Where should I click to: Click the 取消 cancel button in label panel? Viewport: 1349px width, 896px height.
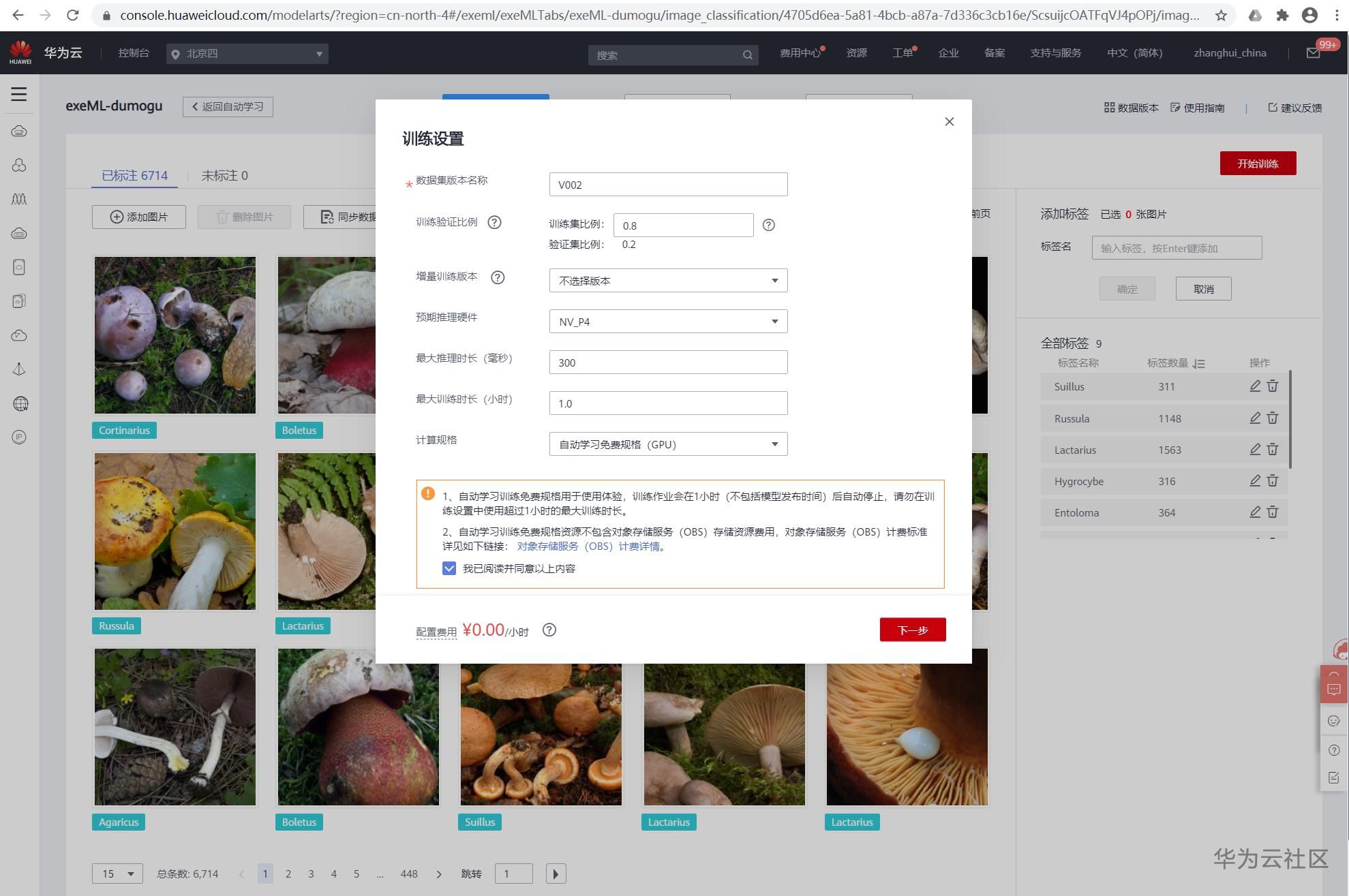tap(1203, 289)
